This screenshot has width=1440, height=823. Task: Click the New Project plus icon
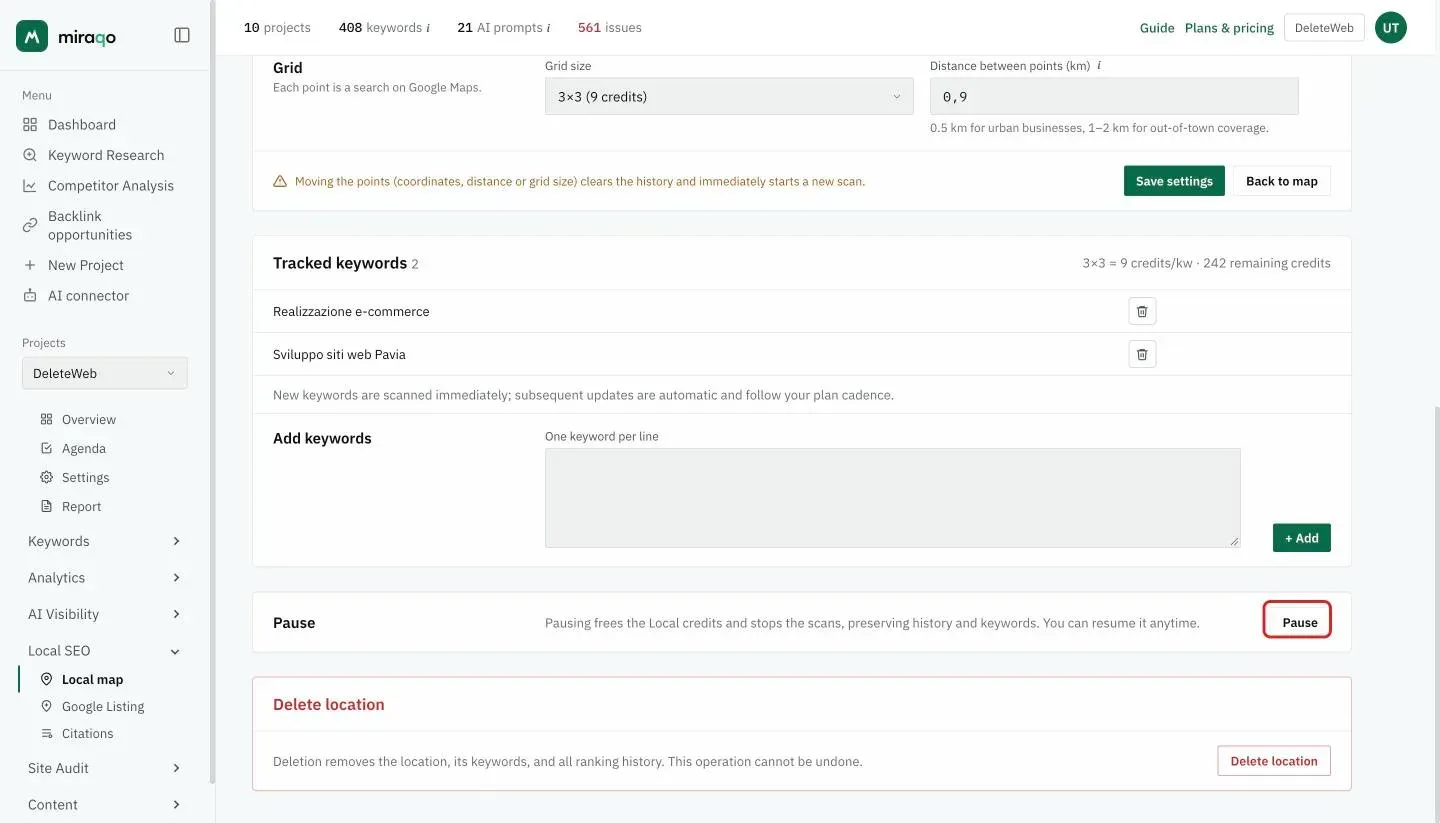(x=30, y=265)
